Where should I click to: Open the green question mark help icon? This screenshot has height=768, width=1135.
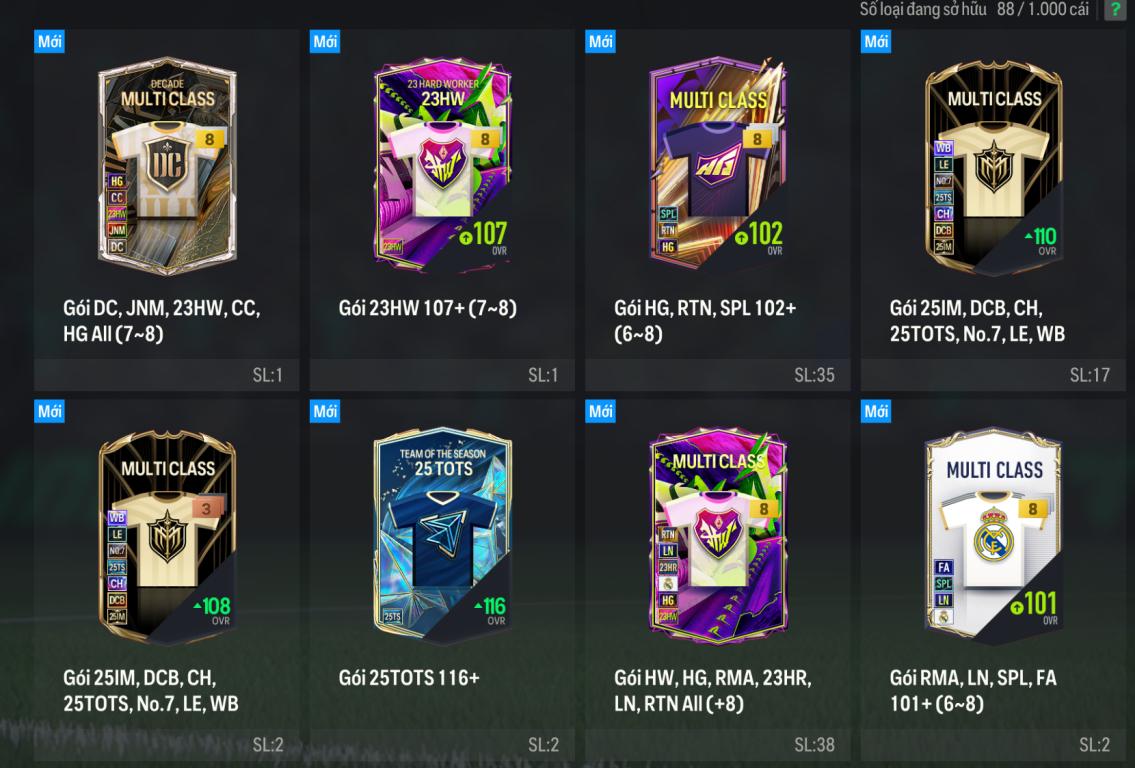click(x=1115, y=9)
